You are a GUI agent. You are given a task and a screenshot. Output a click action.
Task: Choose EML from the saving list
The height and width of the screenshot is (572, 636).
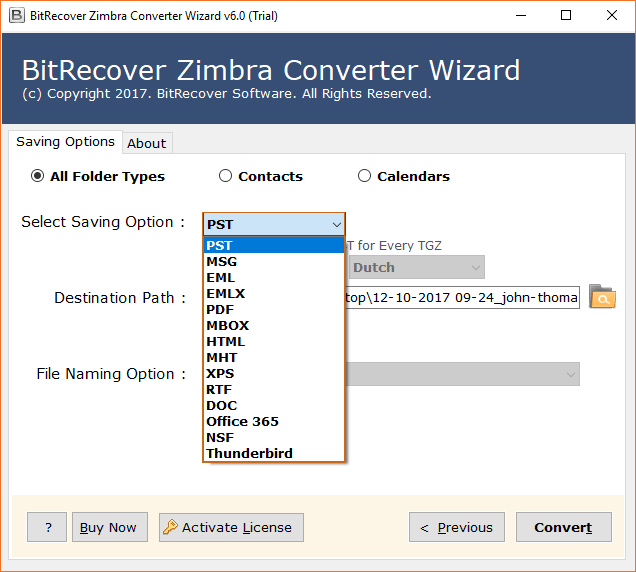point(274,277)
